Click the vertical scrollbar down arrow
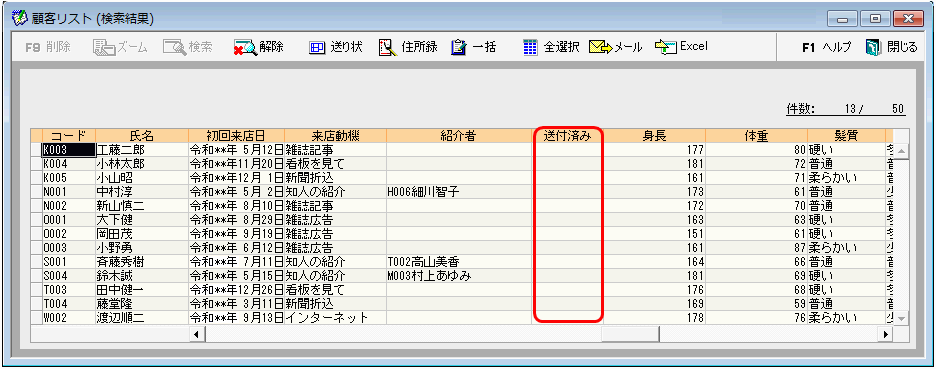The height and width of the screenshot is (369, 936). tap(901, 318)
